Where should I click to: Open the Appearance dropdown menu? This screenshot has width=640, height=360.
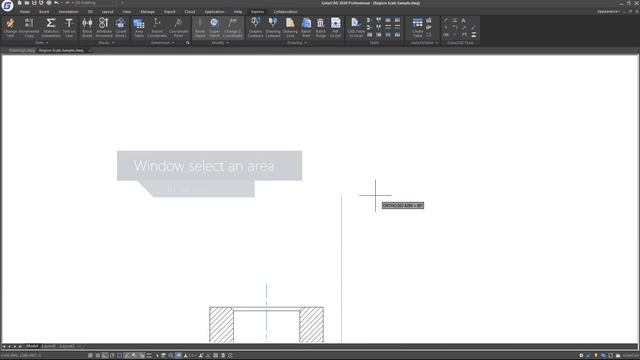click(609, 11)
